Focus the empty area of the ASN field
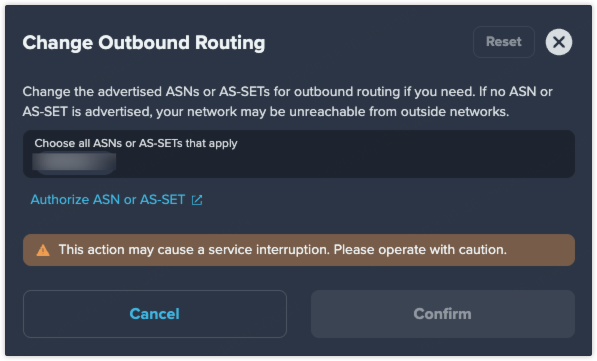 [343, 163]
